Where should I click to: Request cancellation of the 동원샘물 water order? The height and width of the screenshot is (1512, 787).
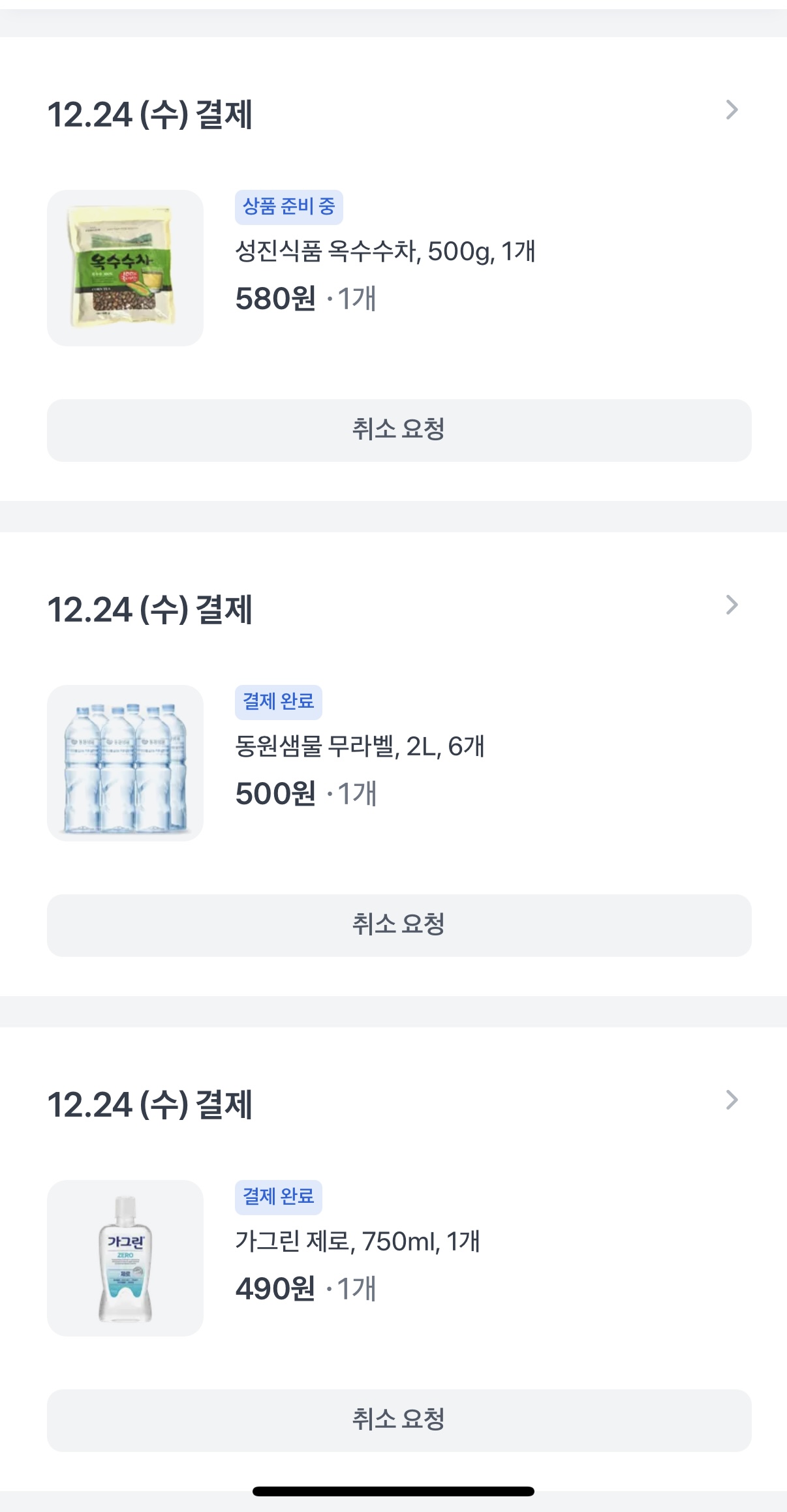pos(399,926)
